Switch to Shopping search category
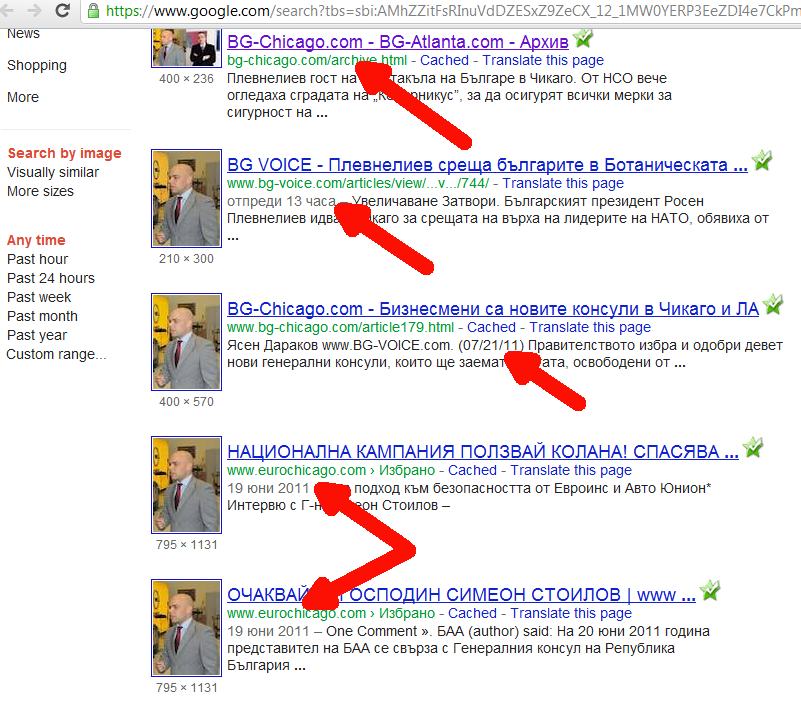The height and width of the screenshot is (701, 801). (x=37, y=65)
